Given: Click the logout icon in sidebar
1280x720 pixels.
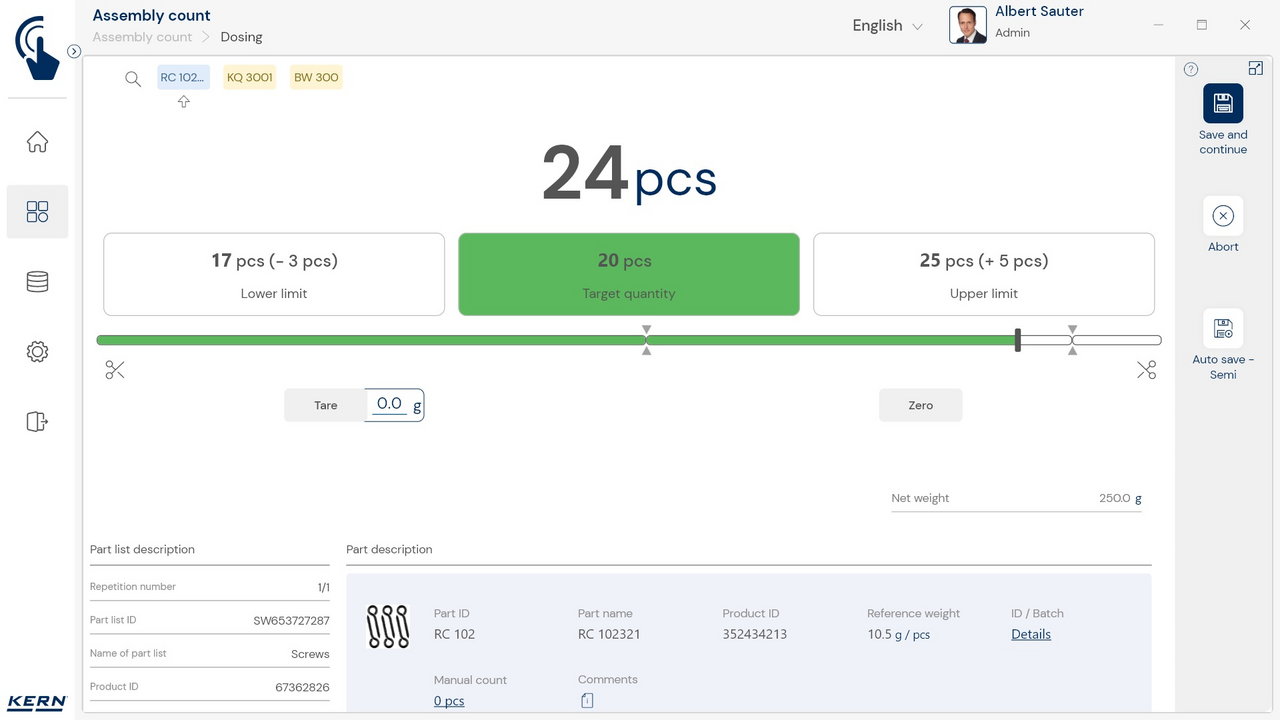Looking at the screenshot, I should tap(37, 422).
